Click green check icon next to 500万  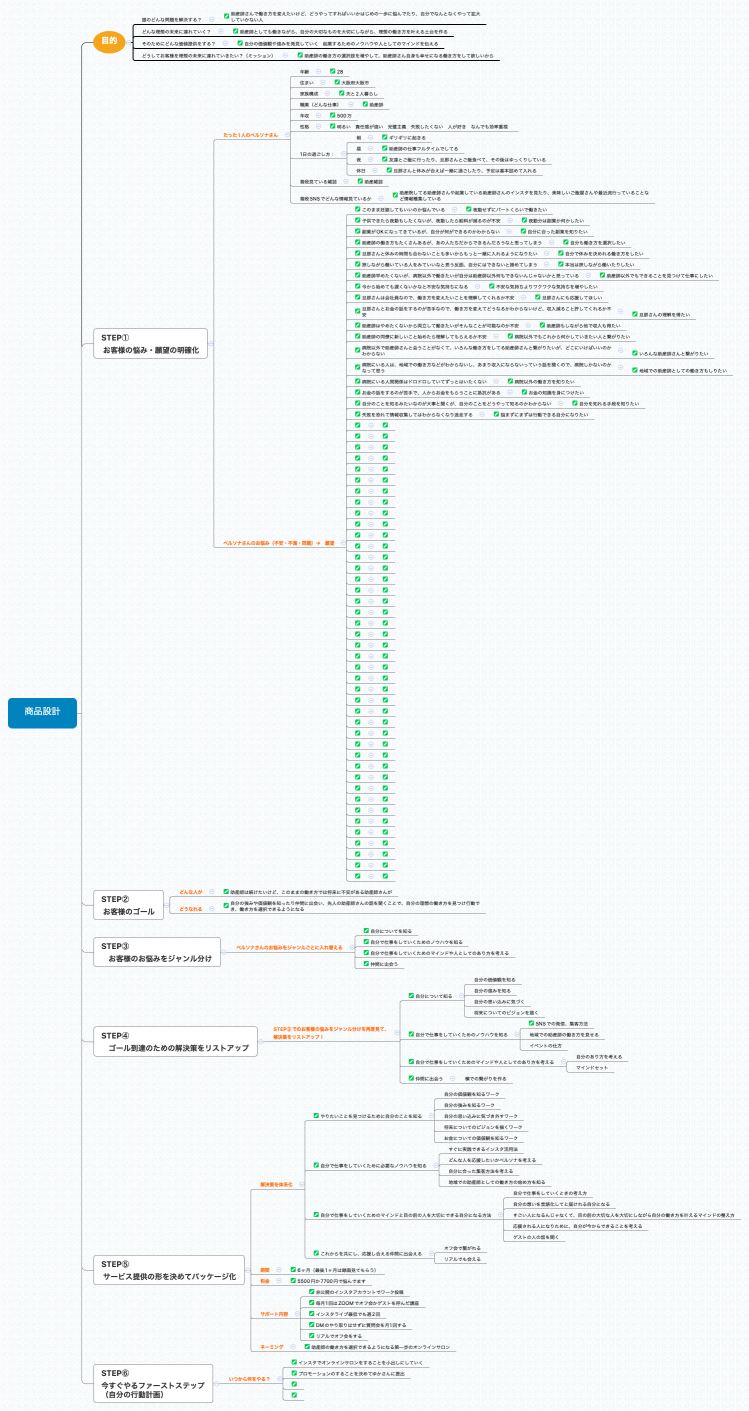(x=331, y=116)
